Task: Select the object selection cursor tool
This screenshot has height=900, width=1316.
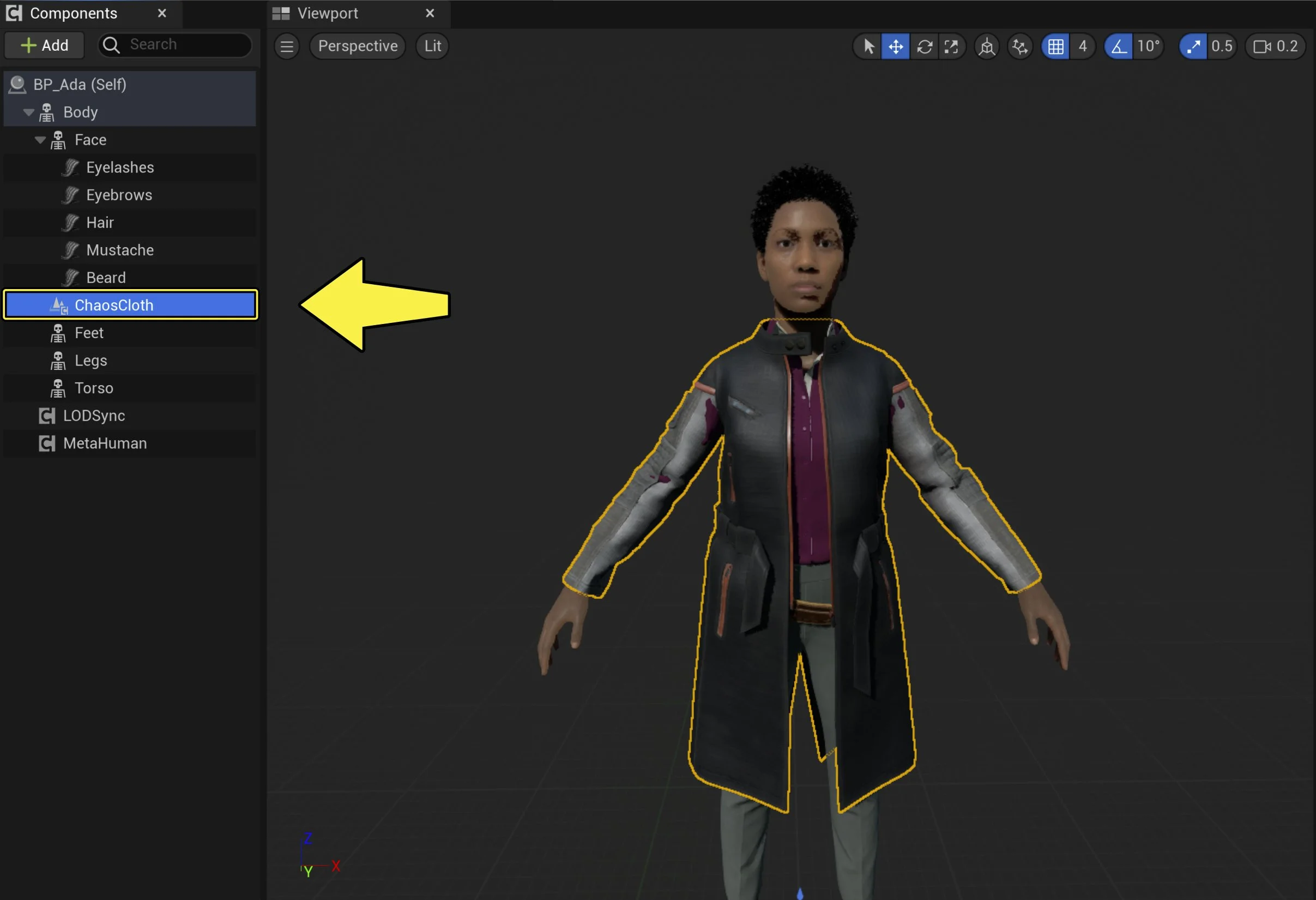Action: click(x=868, y=46)
